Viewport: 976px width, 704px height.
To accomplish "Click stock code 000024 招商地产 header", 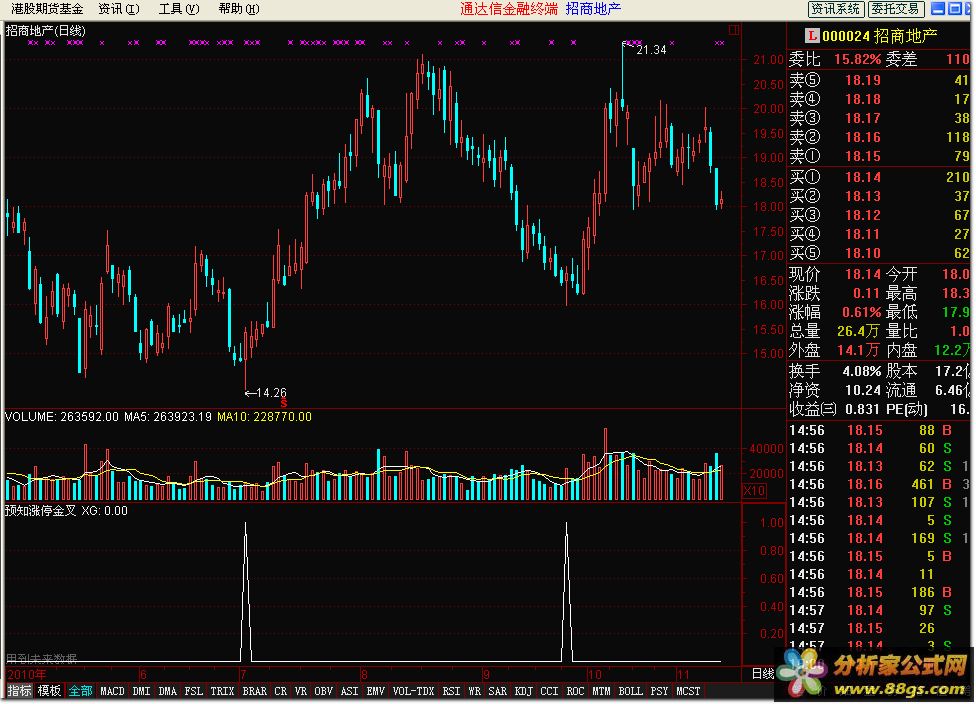I will (880, 36).
